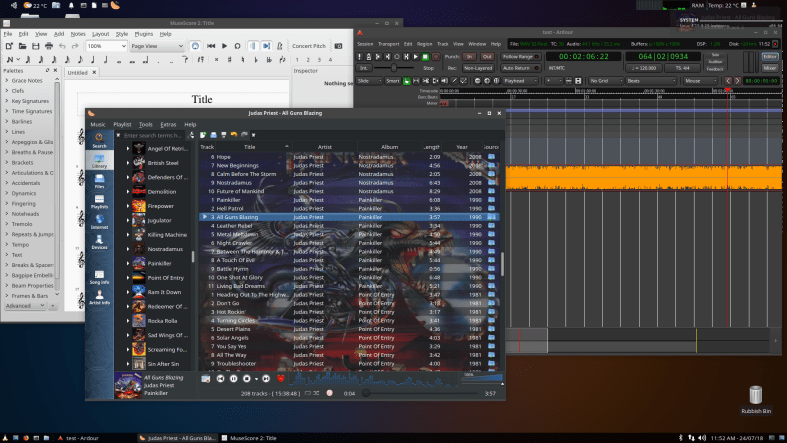Click the track seek slider in player
The width and height of the screenshot is (787, 443).
420,393
